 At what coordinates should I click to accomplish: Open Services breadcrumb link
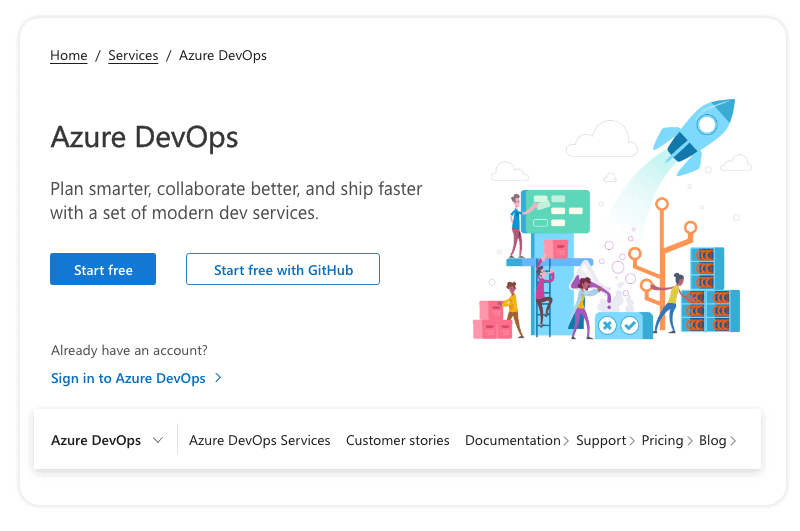pos(133,55)
